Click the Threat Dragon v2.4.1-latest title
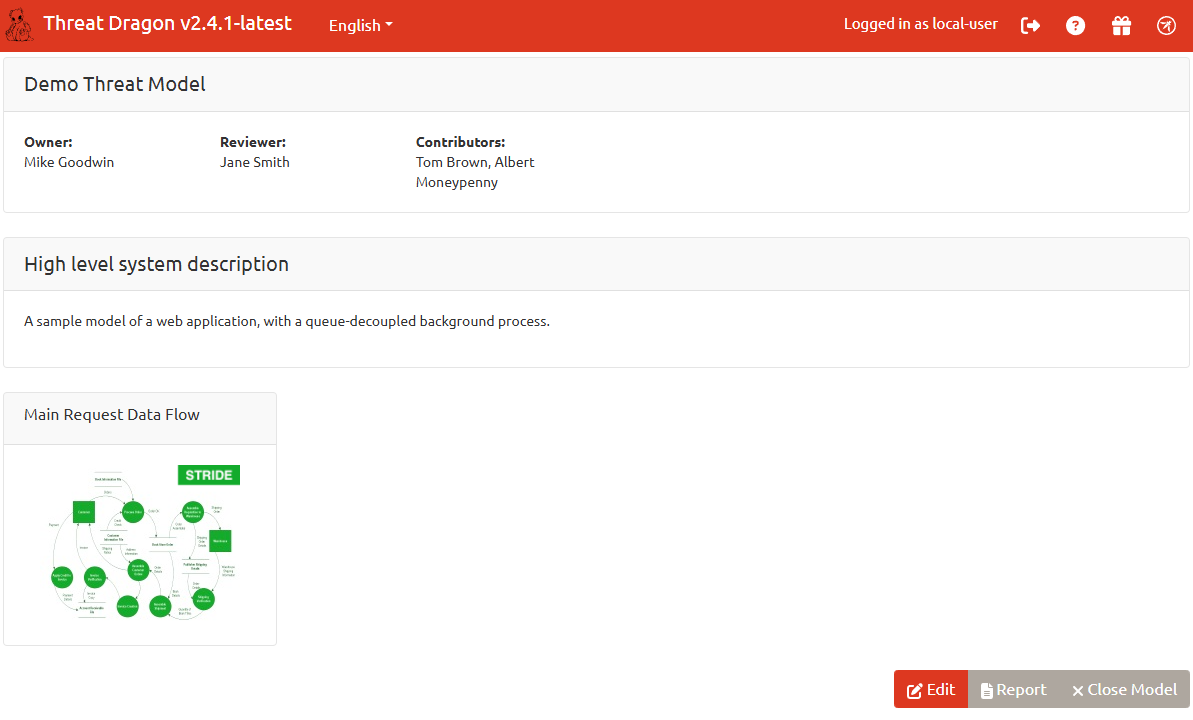 (167, 24)
